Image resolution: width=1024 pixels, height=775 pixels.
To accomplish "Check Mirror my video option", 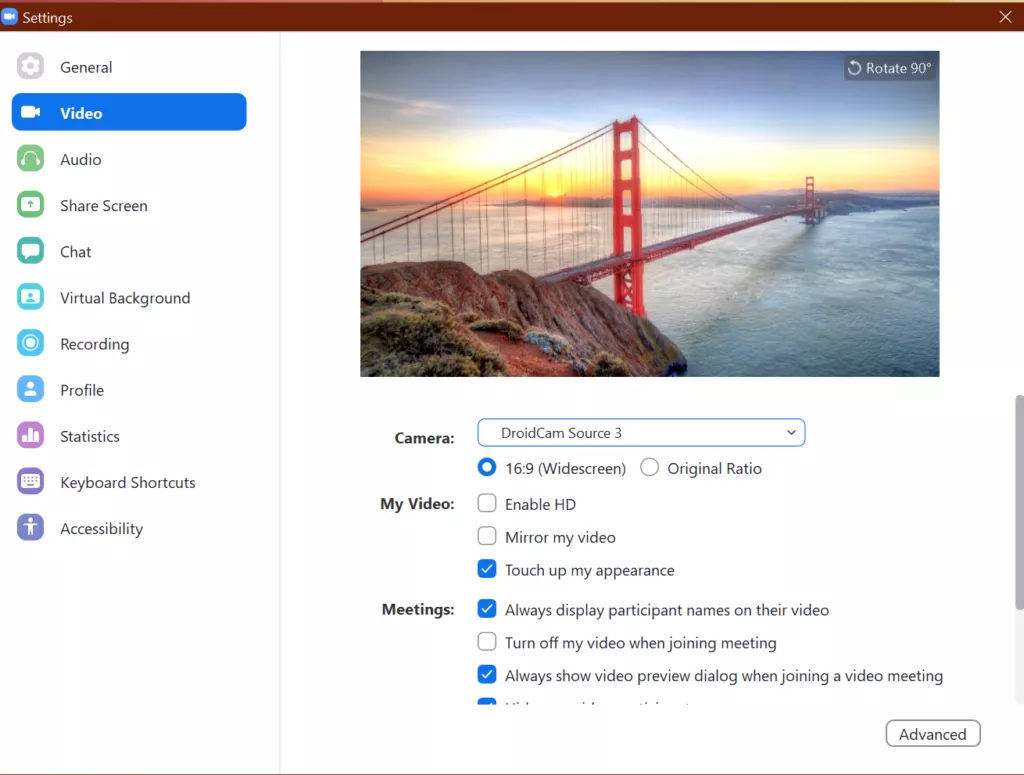I will 487,537.
